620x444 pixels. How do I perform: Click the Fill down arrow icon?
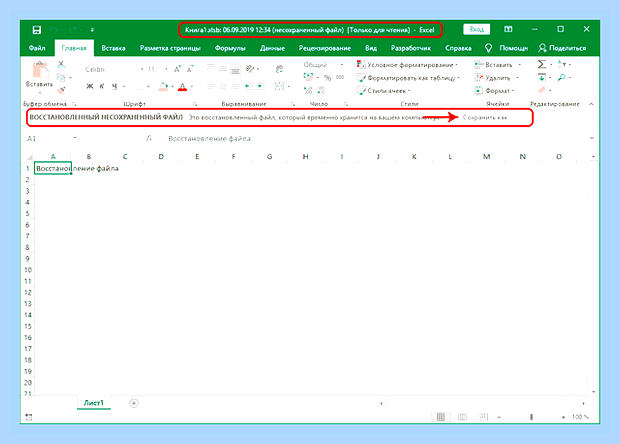(542, 77)
